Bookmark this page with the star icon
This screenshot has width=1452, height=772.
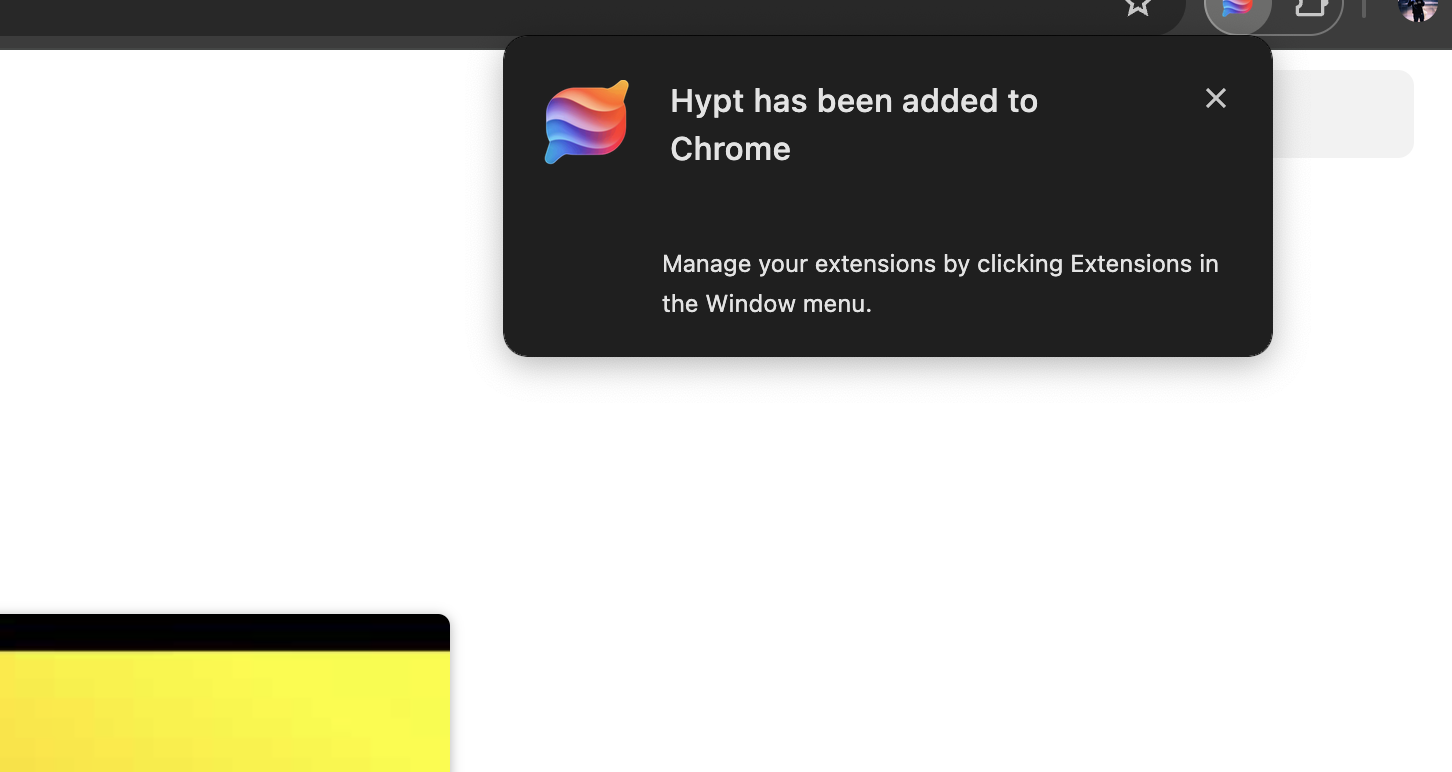pyautogui.click(x=1138, y=8)
